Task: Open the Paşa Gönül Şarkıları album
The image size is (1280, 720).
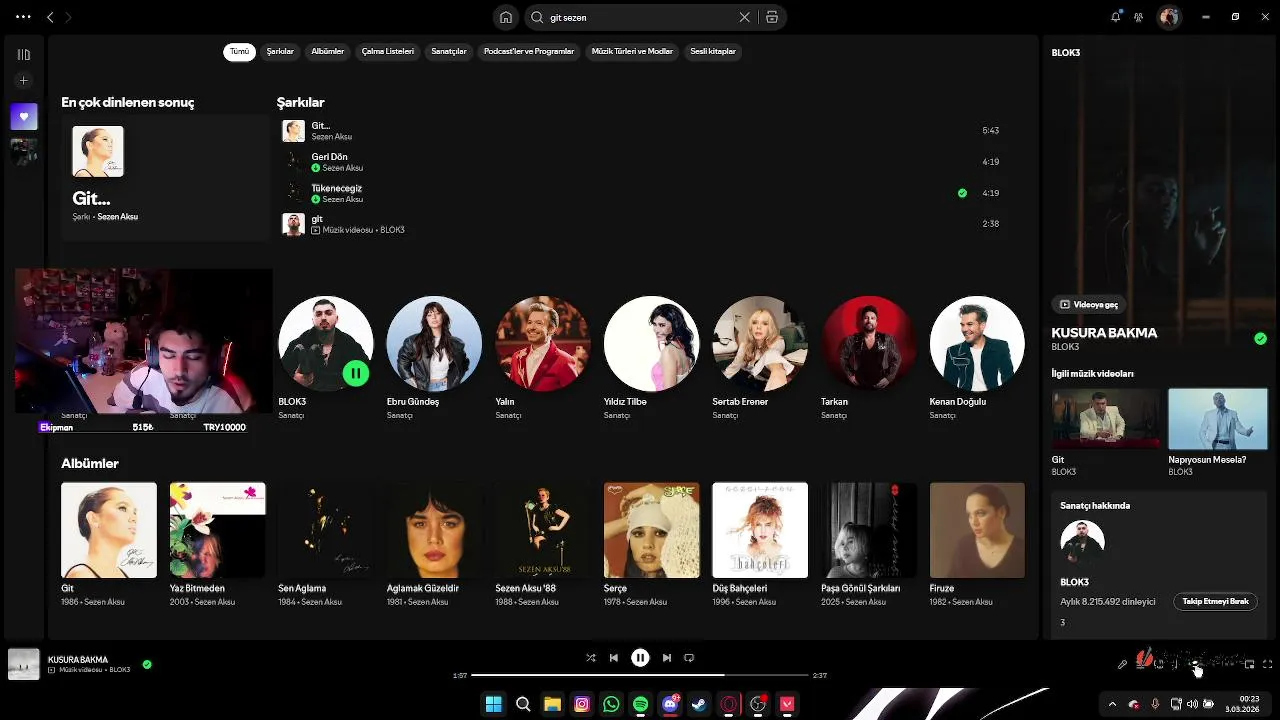Action: point(868,544)
